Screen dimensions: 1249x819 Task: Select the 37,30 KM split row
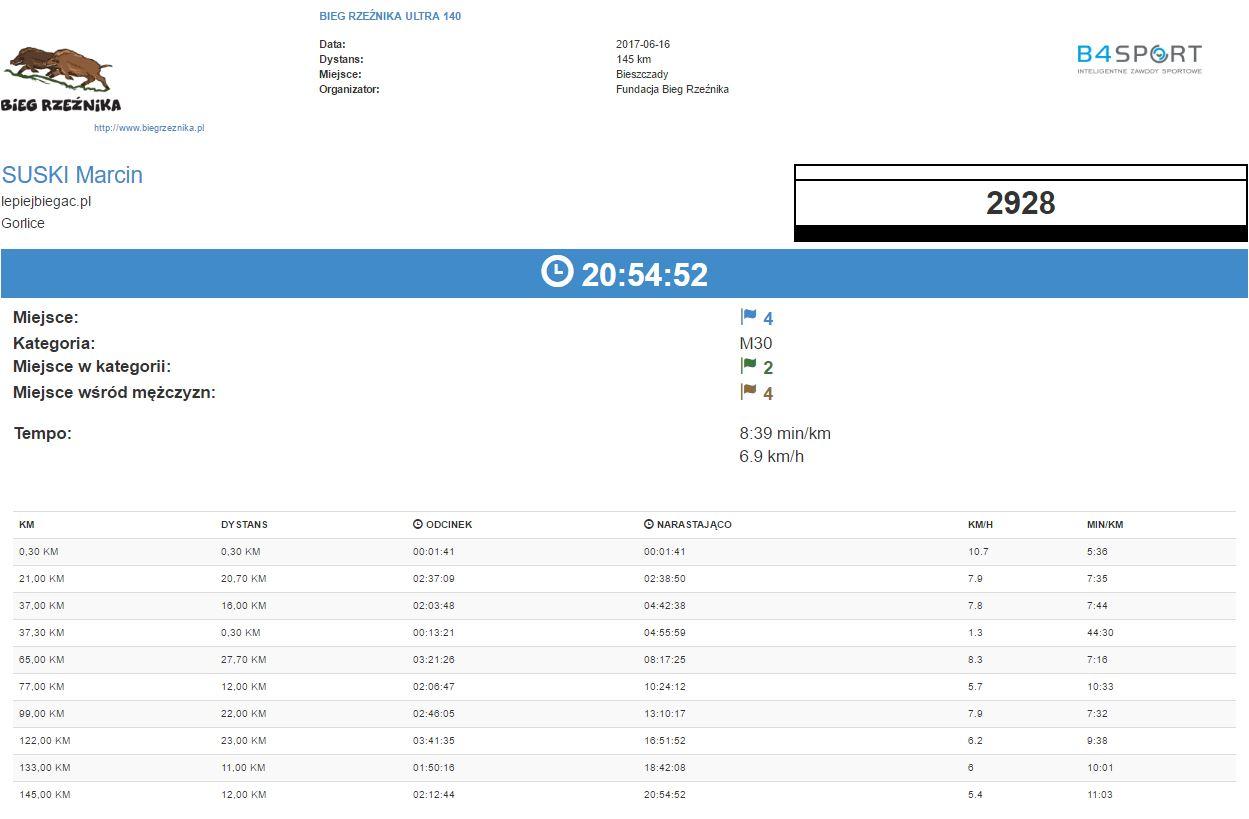(624, 633)
